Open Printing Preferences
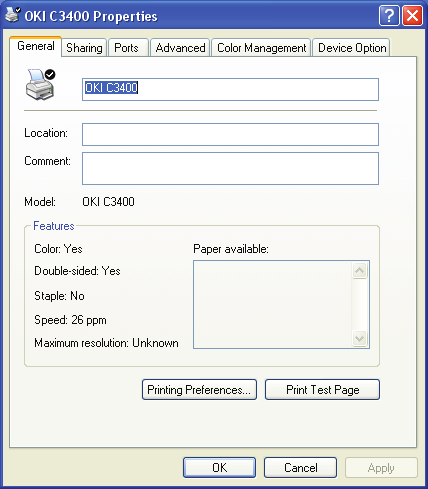 tap(199, 389)
